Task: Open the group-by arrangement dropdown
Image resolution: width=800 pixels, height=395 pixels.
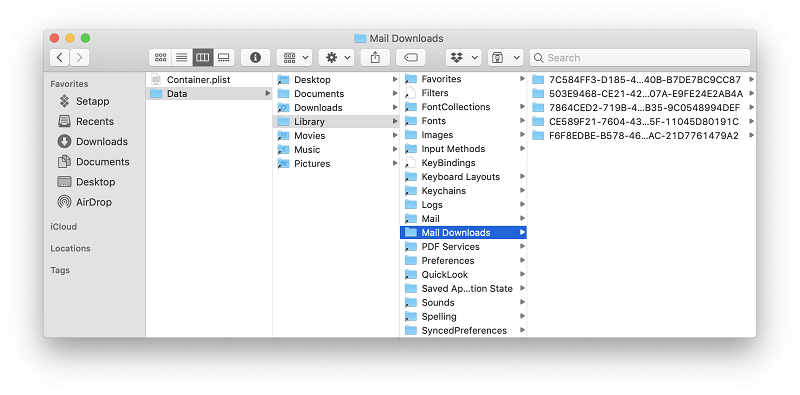Action: [294, 58]
